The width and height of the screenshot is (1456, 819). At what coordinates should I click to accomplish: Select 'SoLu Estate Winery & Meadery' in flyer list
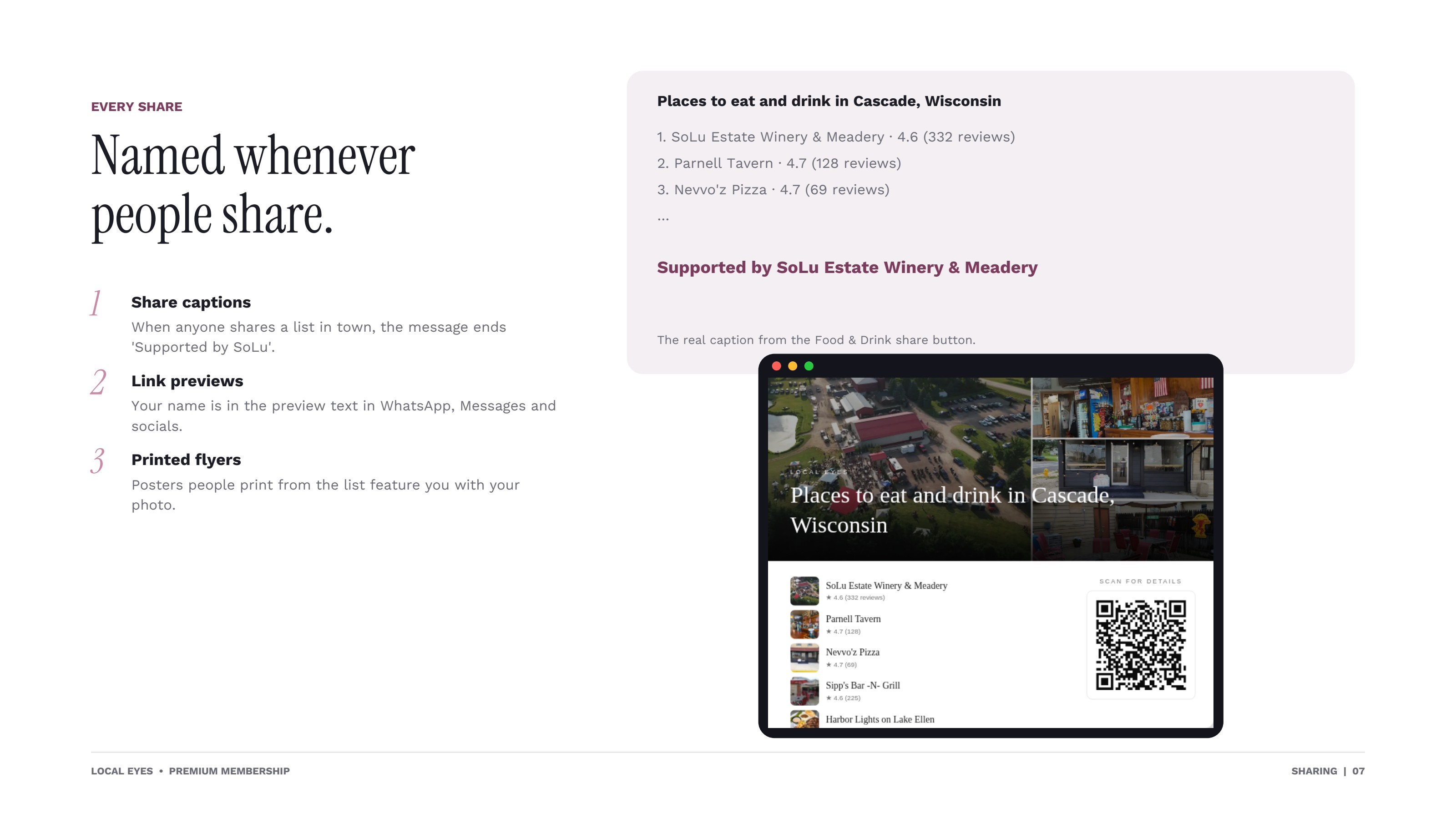886,586
